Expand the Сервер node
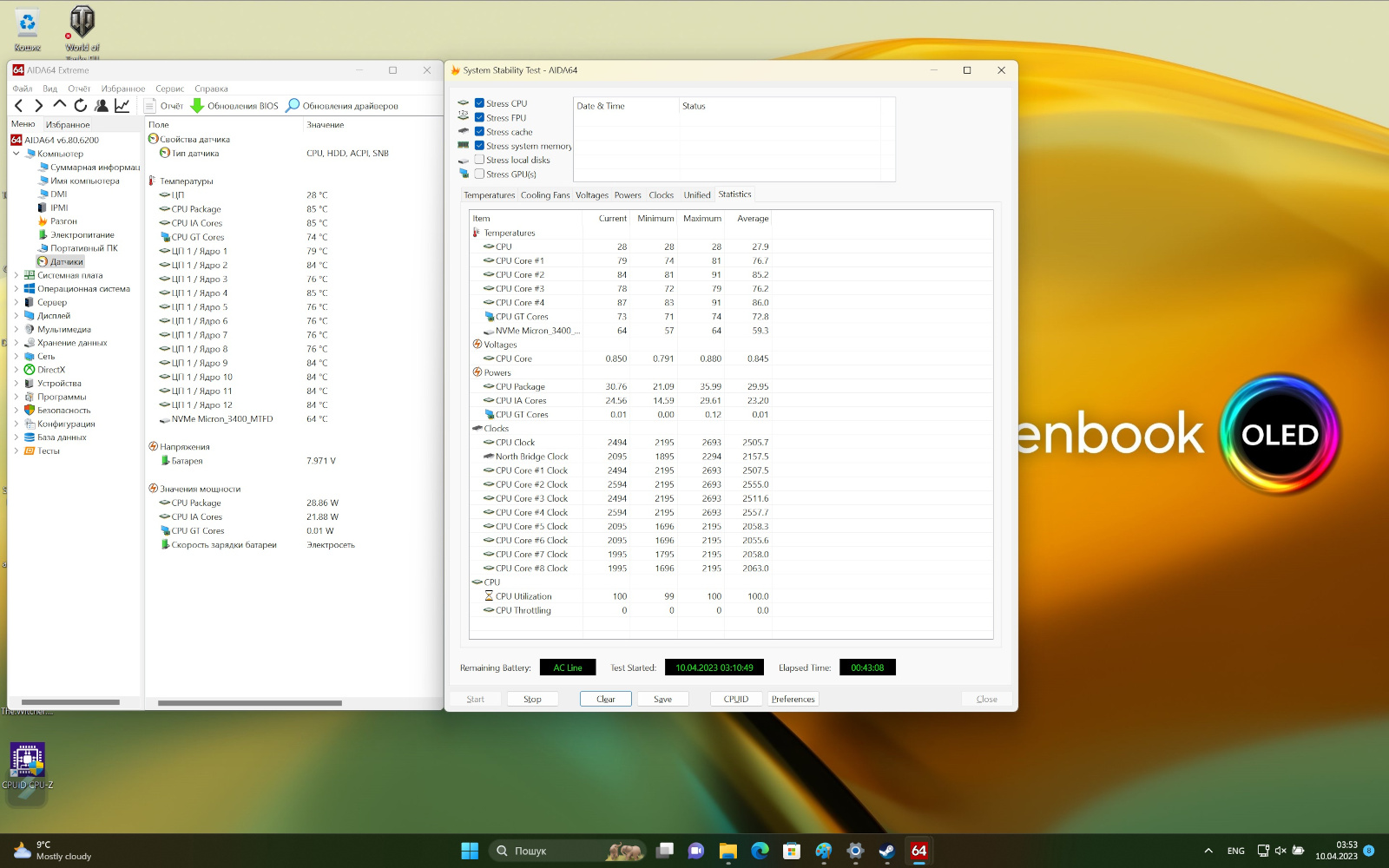The height and width of the screenshot is (868, 1389). pyautogui.click(x=16, y=302)
